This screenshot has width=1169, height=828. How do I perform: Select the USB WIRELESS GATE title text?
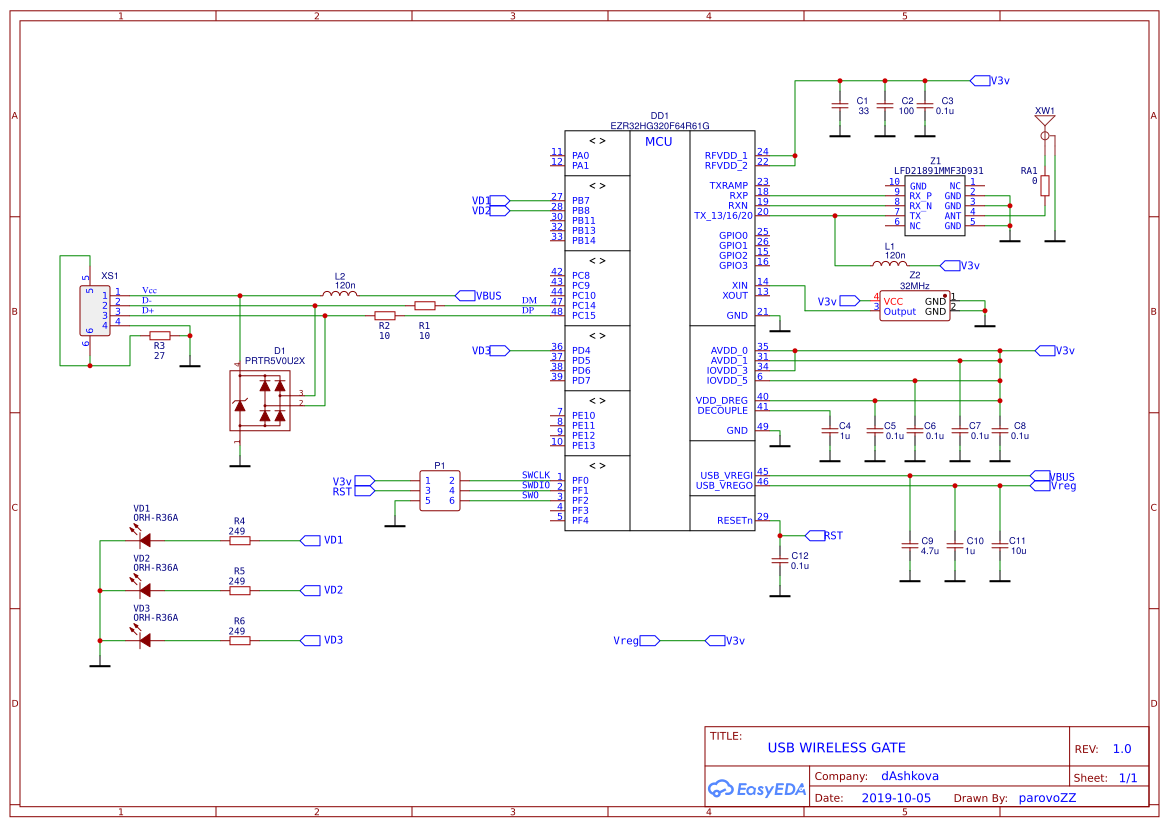836,748
